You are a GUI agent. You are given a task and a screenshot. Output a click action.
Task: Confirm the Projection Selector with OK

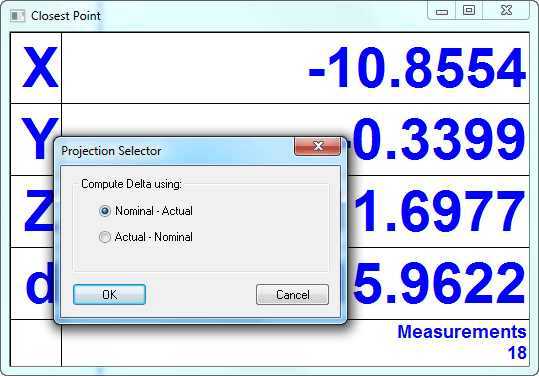click(109, 295)
